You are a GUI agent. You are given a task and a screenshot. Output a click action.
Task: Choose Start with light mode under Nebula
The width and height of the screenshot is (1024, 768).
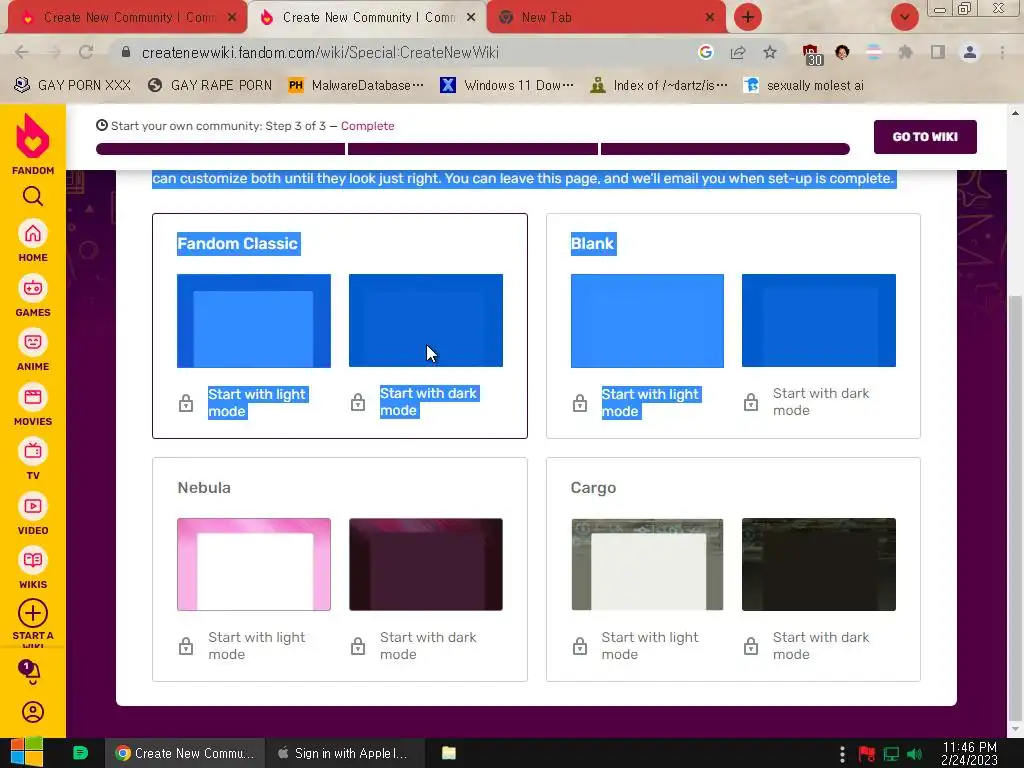tap(257, 646)
